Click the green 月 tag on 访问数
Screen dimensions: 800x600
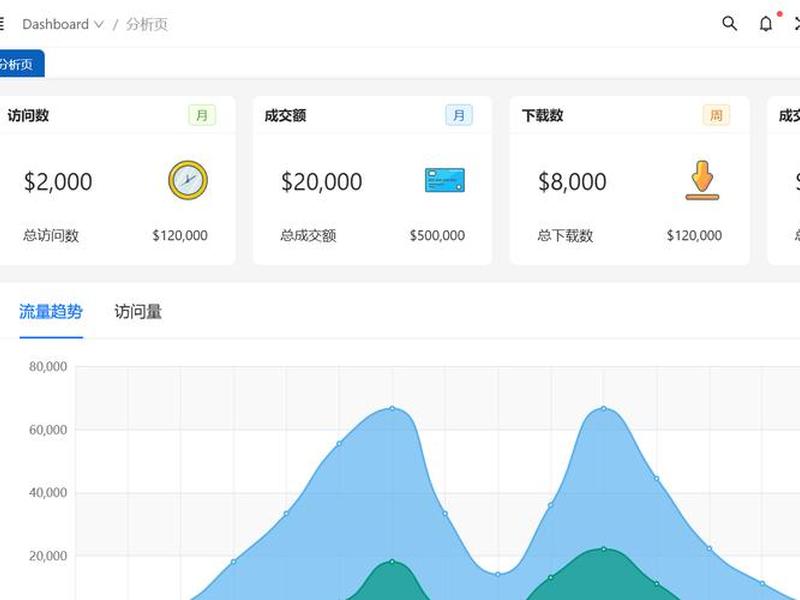(202, 115)
